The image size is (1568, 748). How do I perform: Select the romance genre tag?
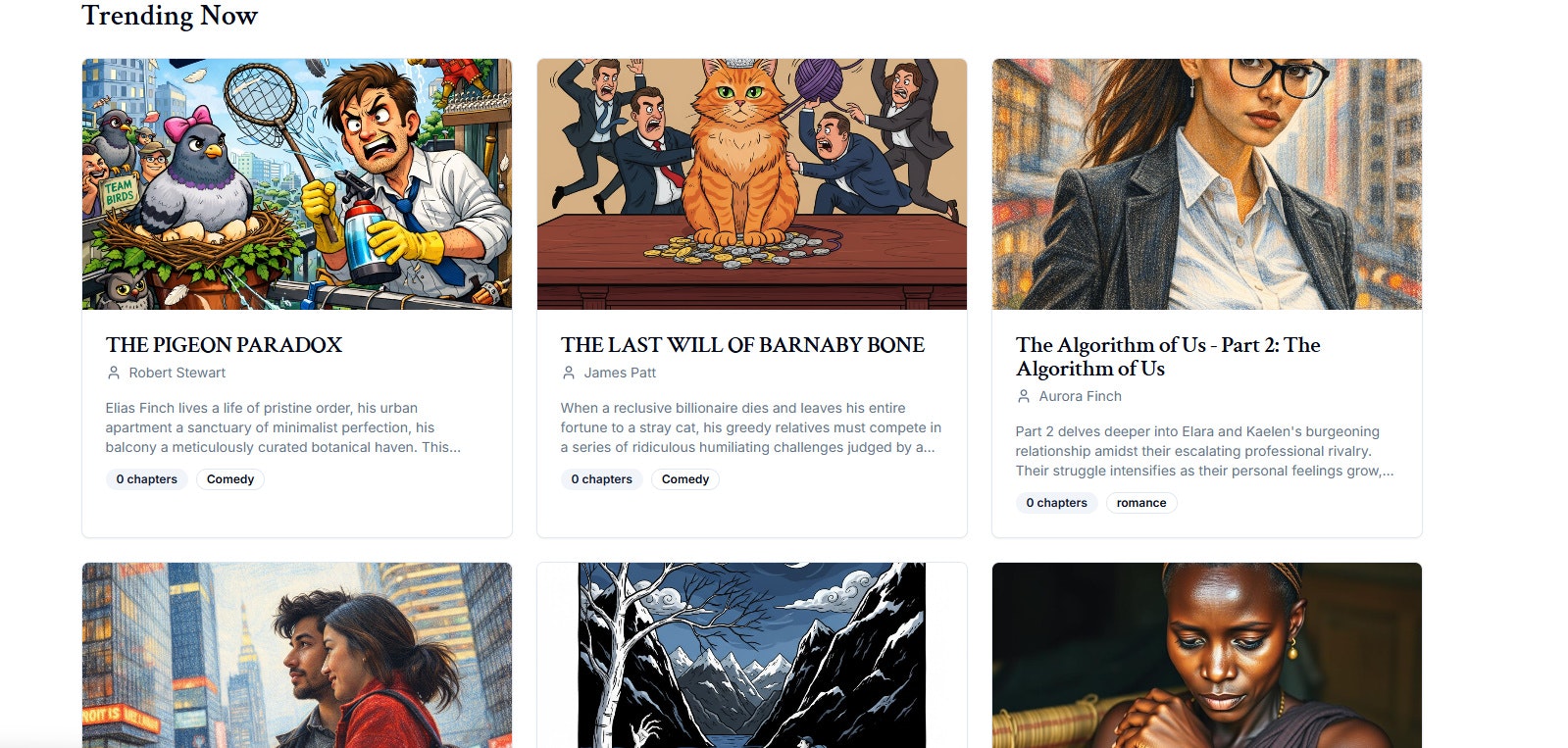coord(1141,503)
